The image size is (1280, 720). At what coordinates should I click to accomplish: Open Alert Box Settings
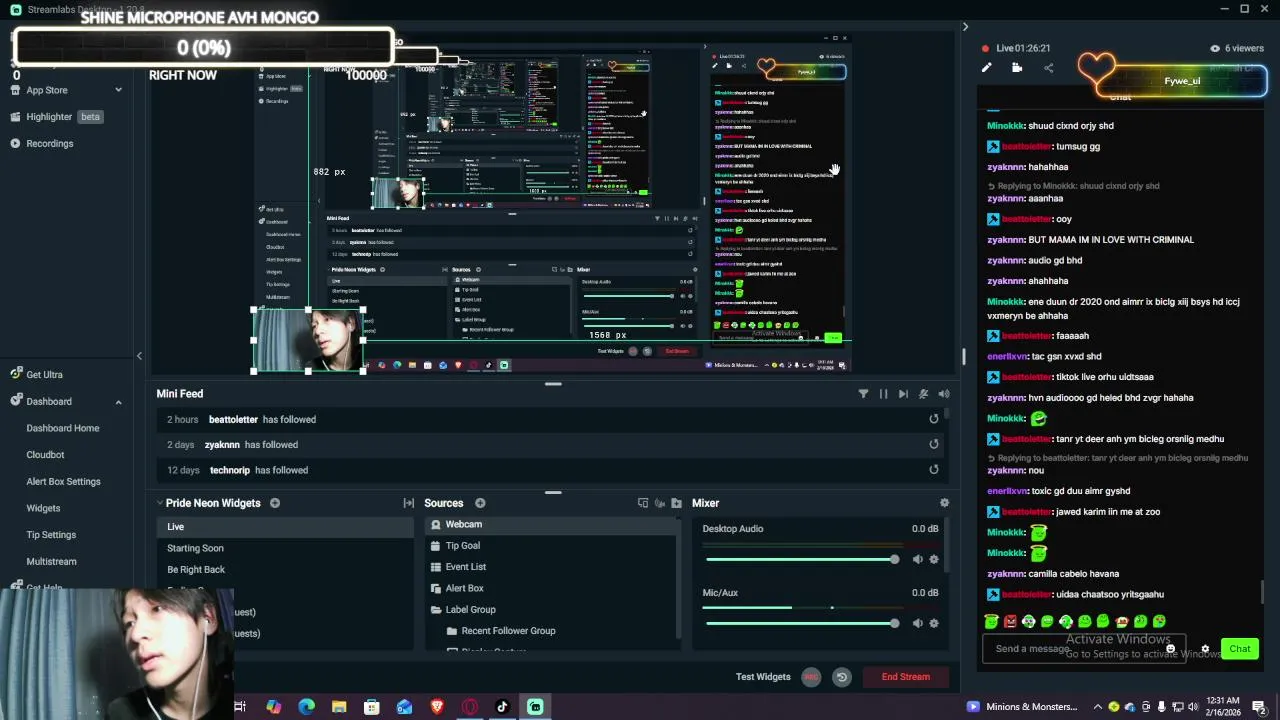[63, 482]
